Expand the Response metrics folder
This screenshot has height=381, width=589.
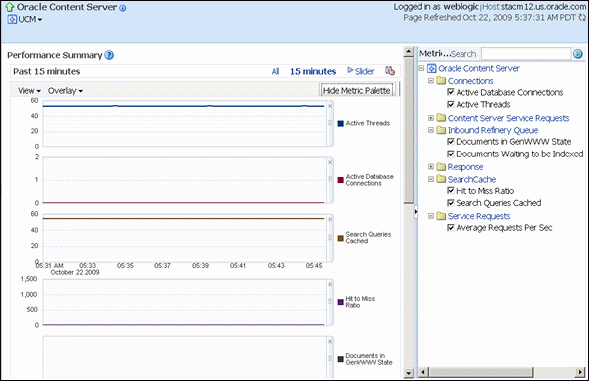coord(431,166)
